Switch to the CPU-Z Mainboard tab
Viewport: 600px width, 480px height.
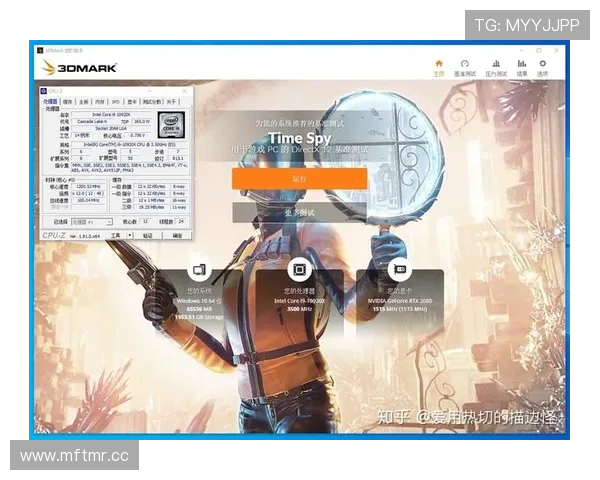[84, 102]
